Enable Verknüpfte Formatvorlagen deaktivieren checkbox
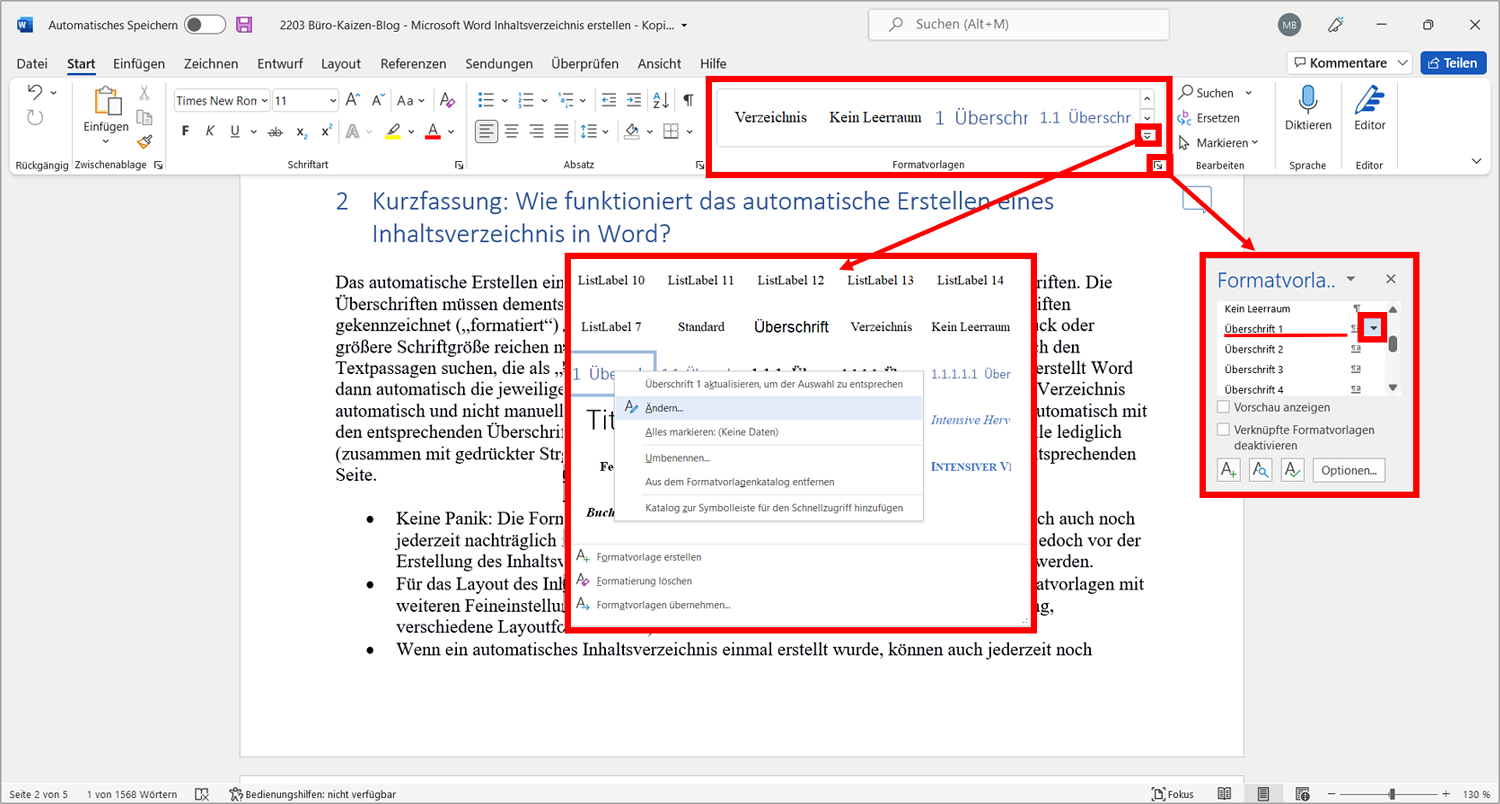Image resolution: width=1500 pixels, height=804 pixels. 1223,429
